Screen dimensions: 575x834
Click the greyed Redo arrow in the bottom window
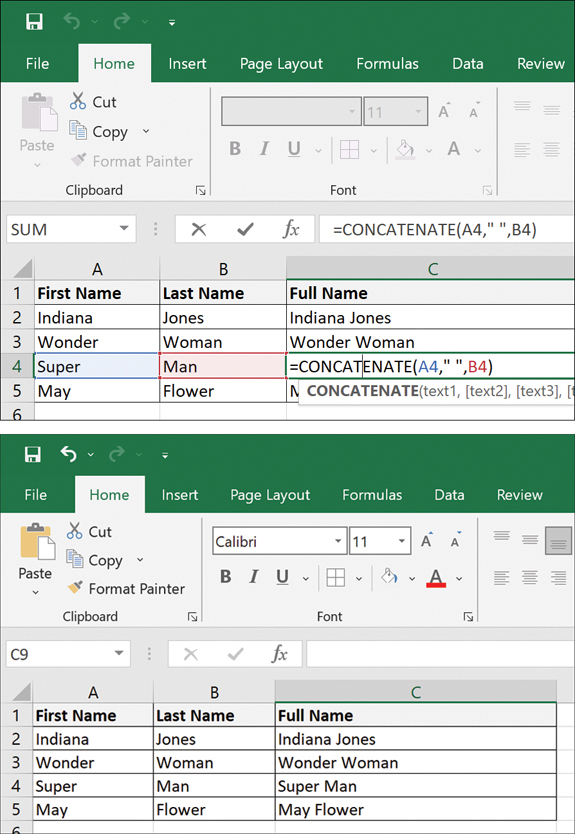click(x=116, y=454)
